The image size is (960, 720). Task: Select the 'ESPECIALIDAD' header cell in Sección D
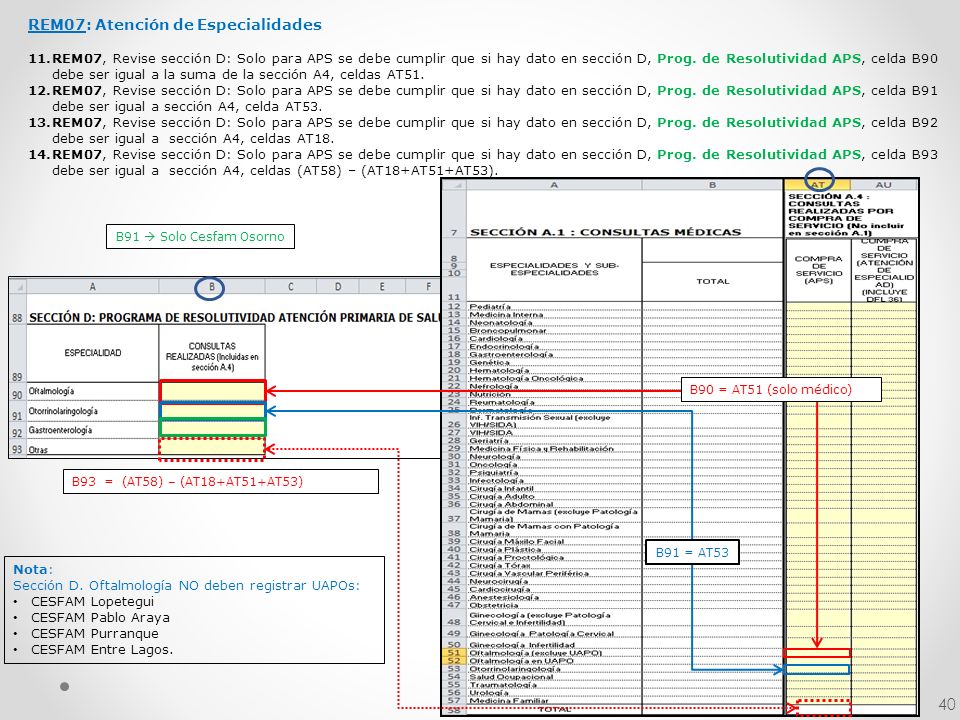pyautogui.click(x=92, y=353)
